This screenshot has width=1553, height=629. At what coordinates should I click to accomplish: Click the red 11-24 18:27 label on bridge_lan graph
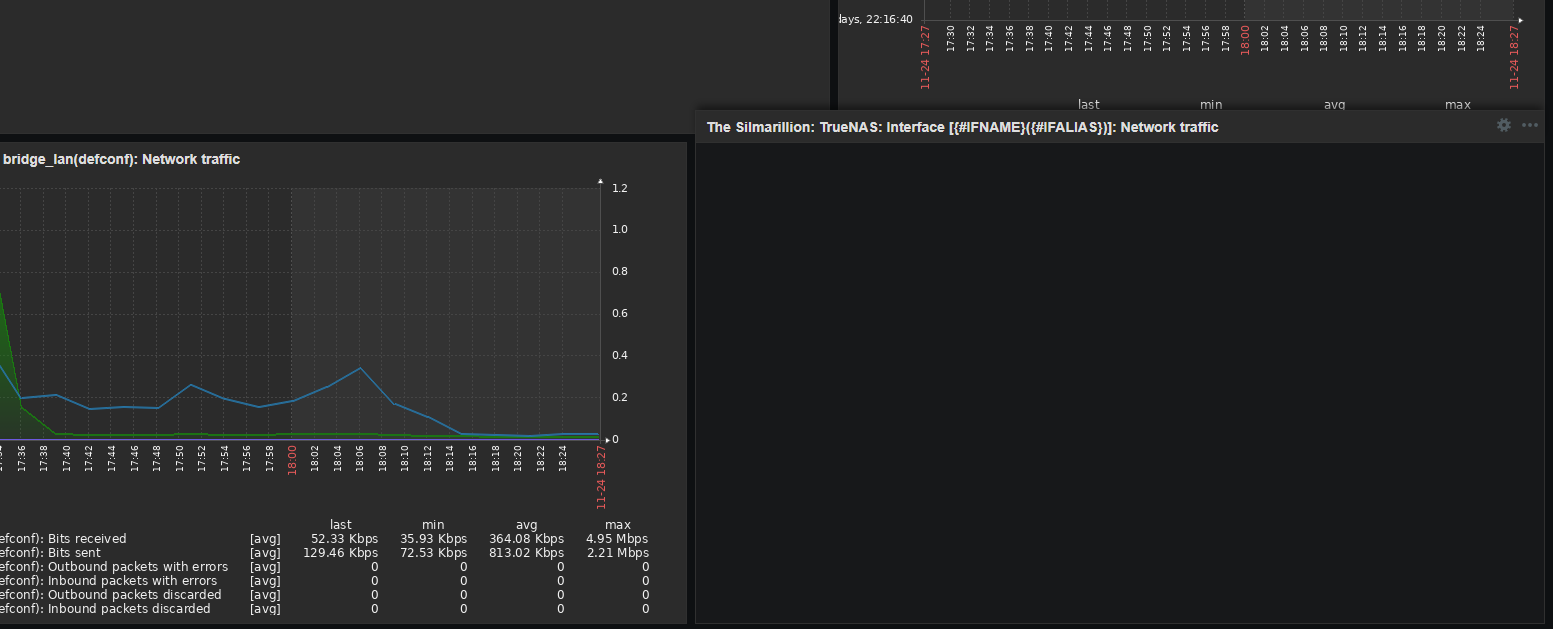(x=602, y=479)
